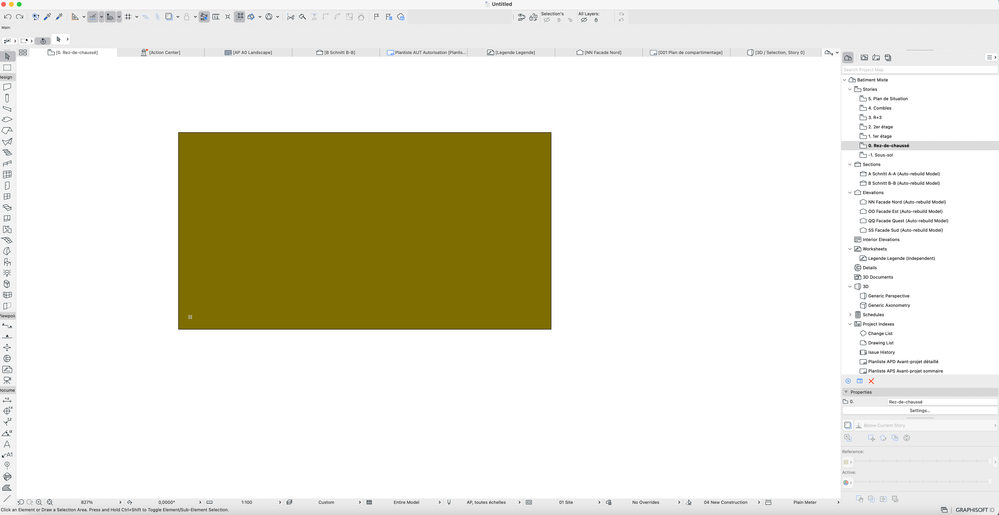Collapse the Stories folder in Navigator
Screen dimensions: 999x515
coord(850,89)
